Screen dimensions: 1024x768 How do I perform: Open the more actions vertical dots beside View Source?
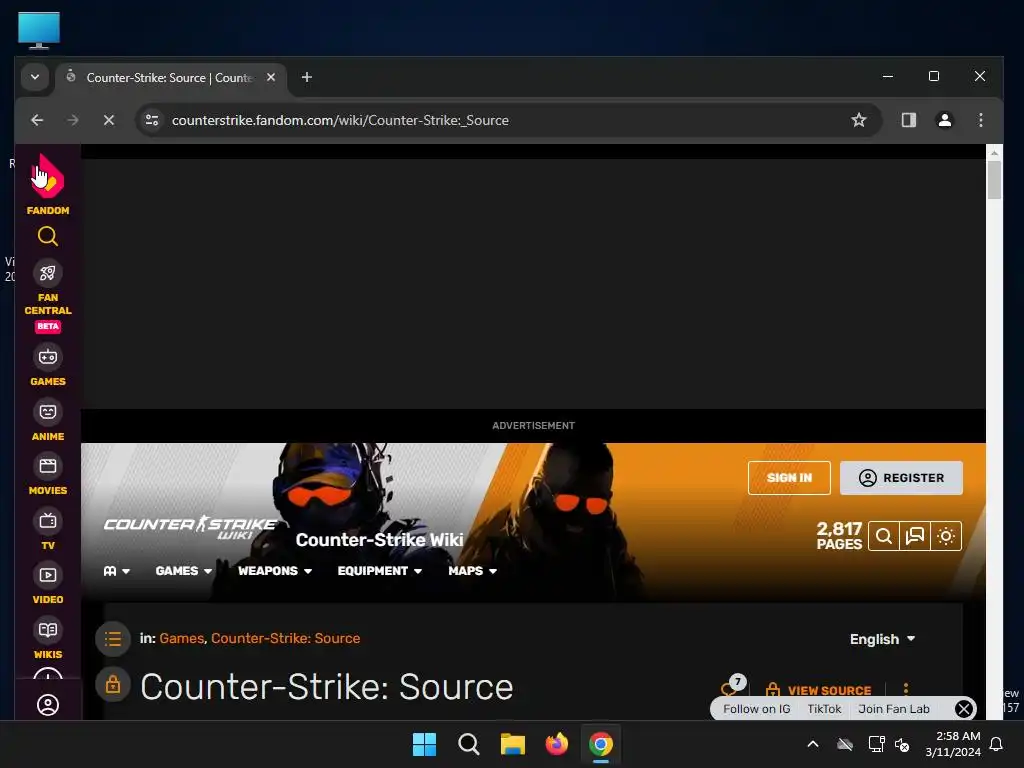[906, 689]
